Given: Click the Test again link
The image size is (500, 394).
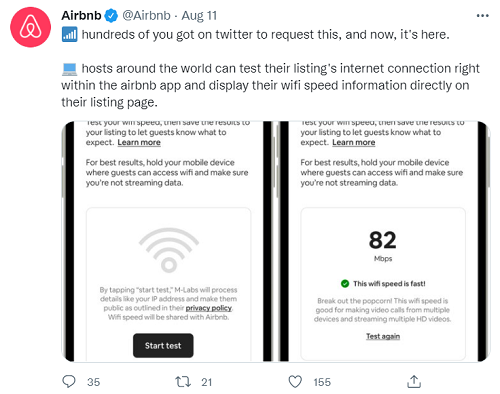Looking at the screenshot, I should click(x=383, y=336).
